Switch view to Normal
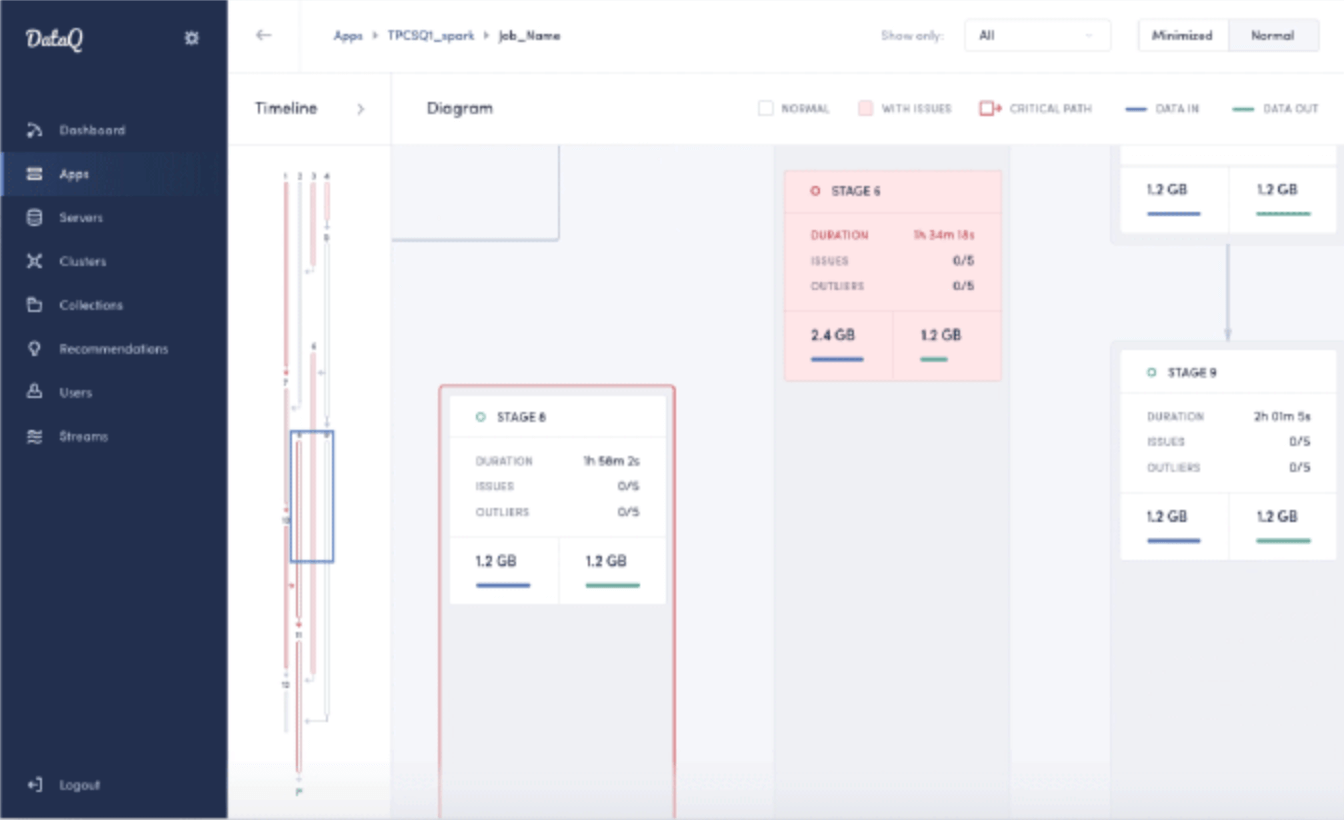Screen dimensions: 1344x820 pyautogui.click(x=1272, y=35)
